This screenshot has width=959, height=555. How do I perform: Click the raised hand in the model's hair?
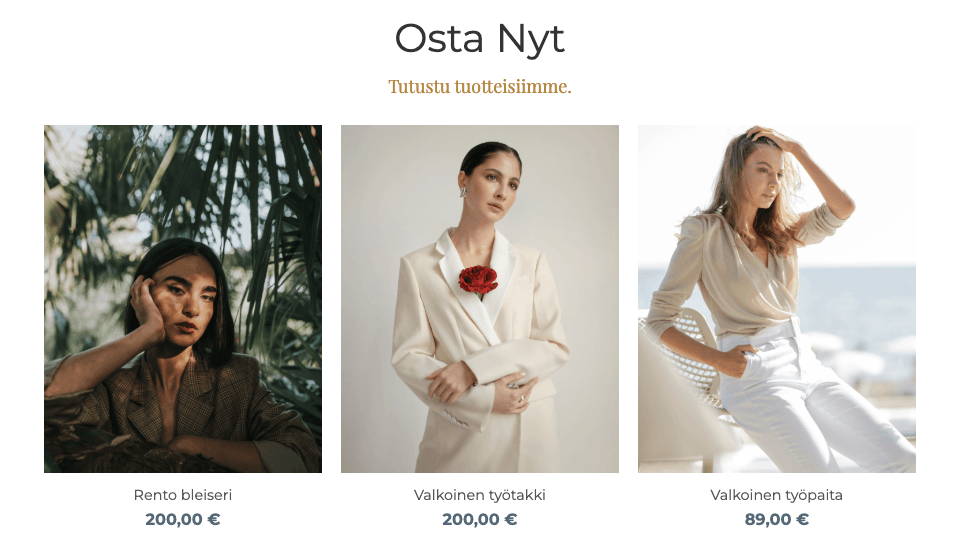point(774,138)
